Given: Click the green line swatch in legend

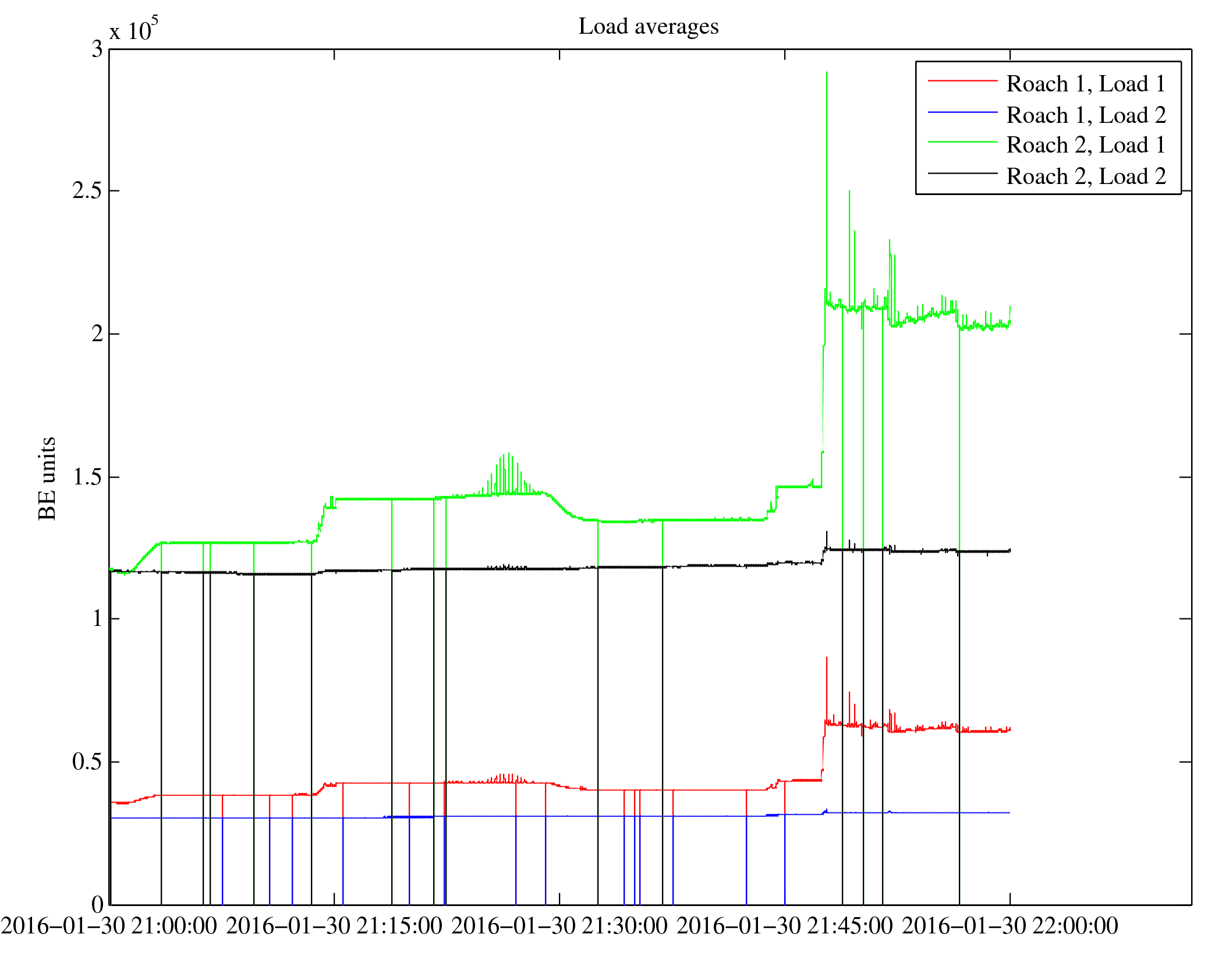Looking at the screenshot, I should point(962,142).
